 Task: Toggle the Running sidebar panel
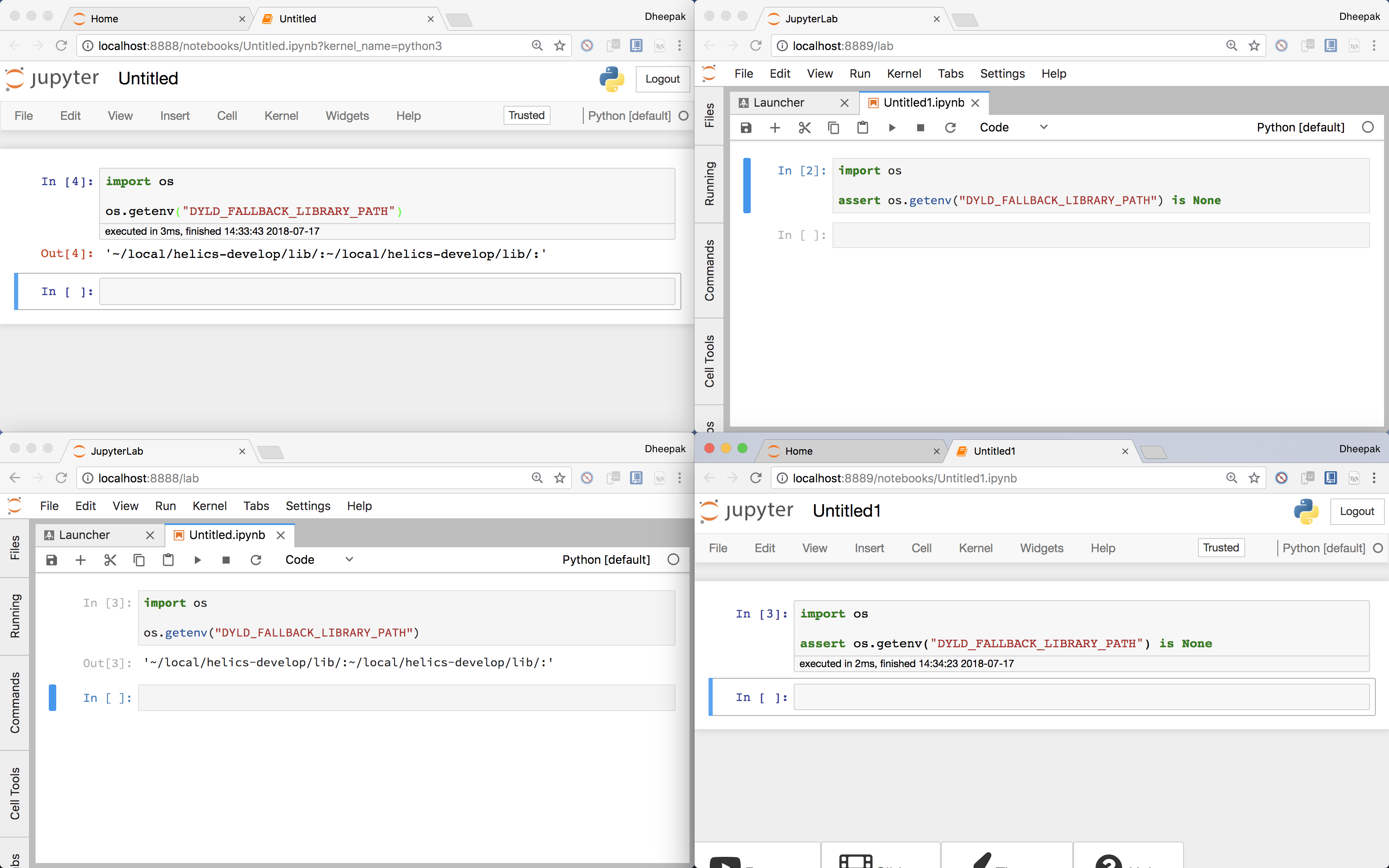pos(709,184)
